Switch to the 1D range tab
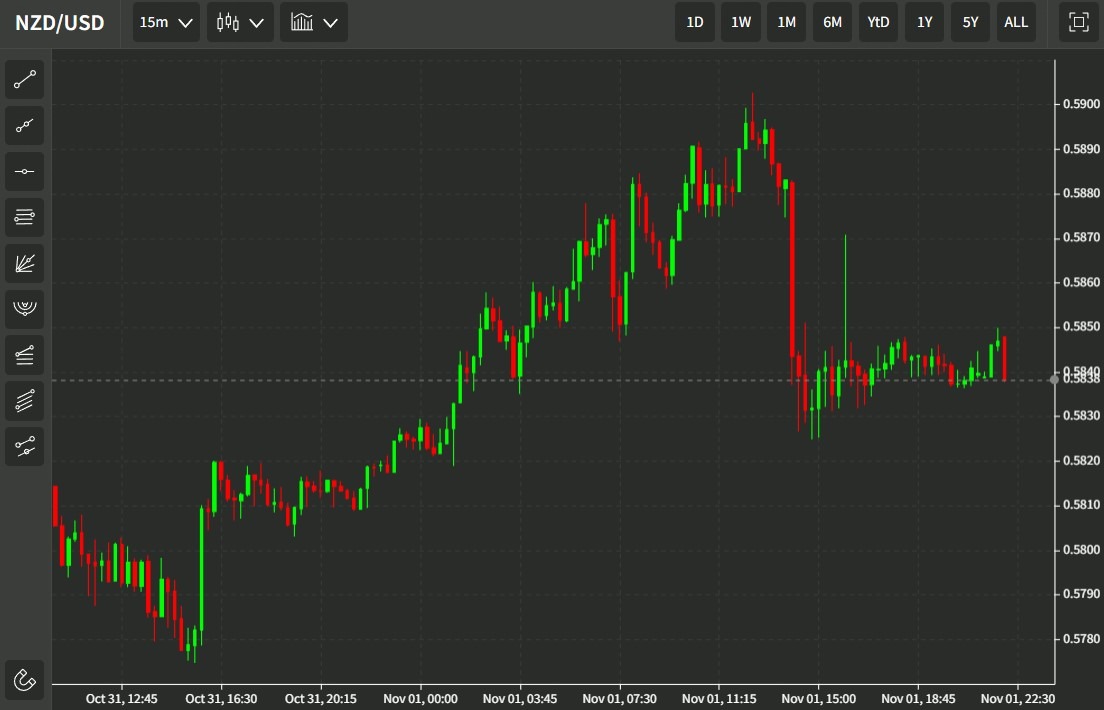The width and height of the screenshot is (1104, 710). 694,21
